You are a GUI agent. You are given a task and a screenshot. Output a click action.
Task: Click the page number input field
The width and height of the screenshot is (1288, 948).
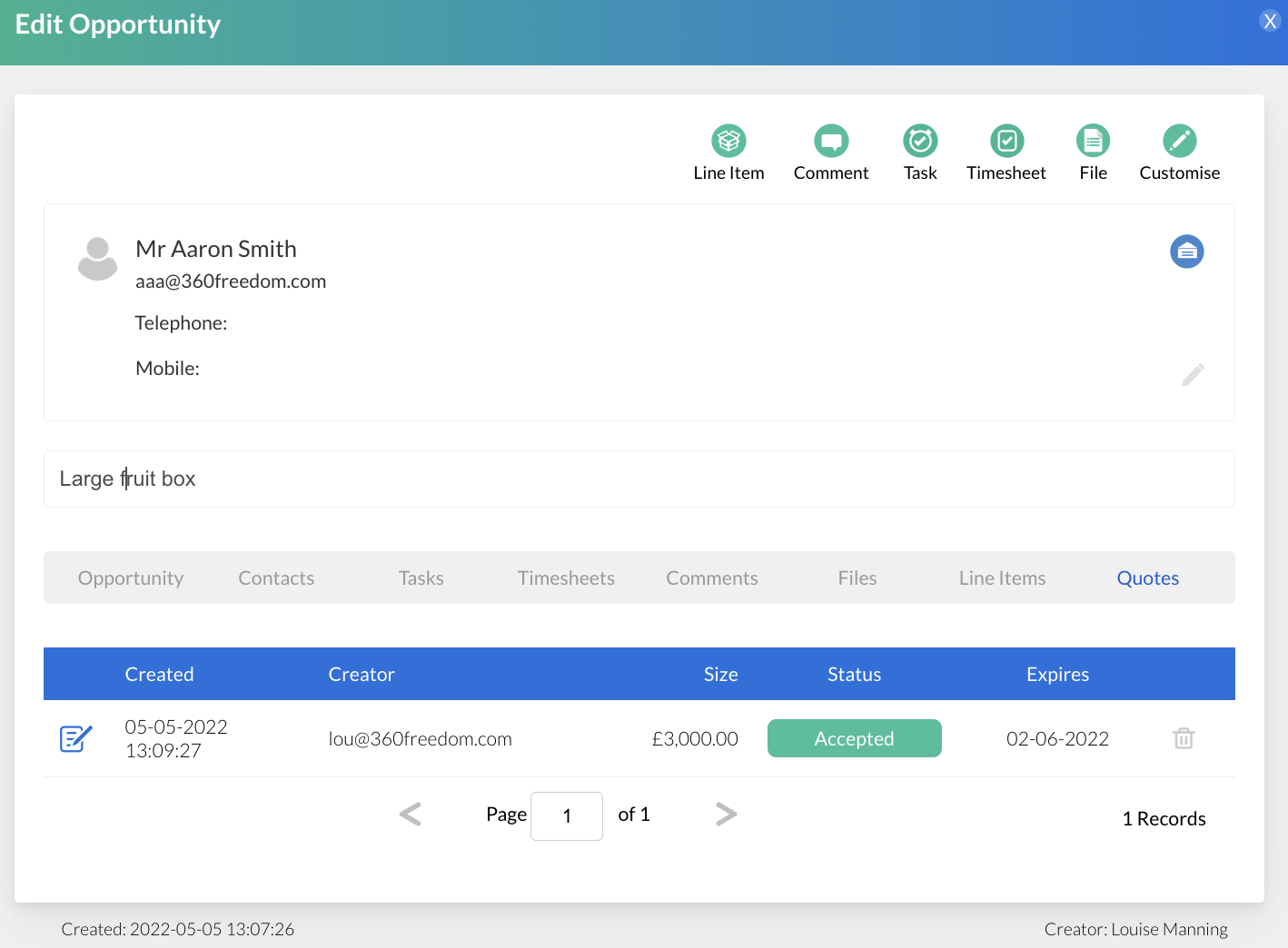[566, 816]
